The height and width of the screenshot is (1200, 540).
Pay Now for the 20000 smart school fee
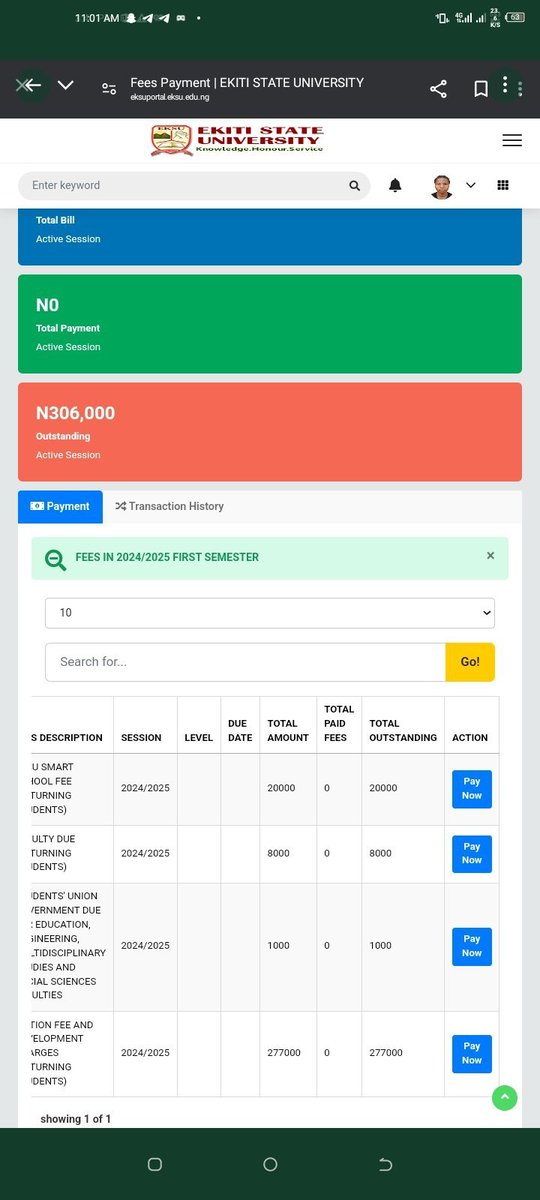[472, 789]
